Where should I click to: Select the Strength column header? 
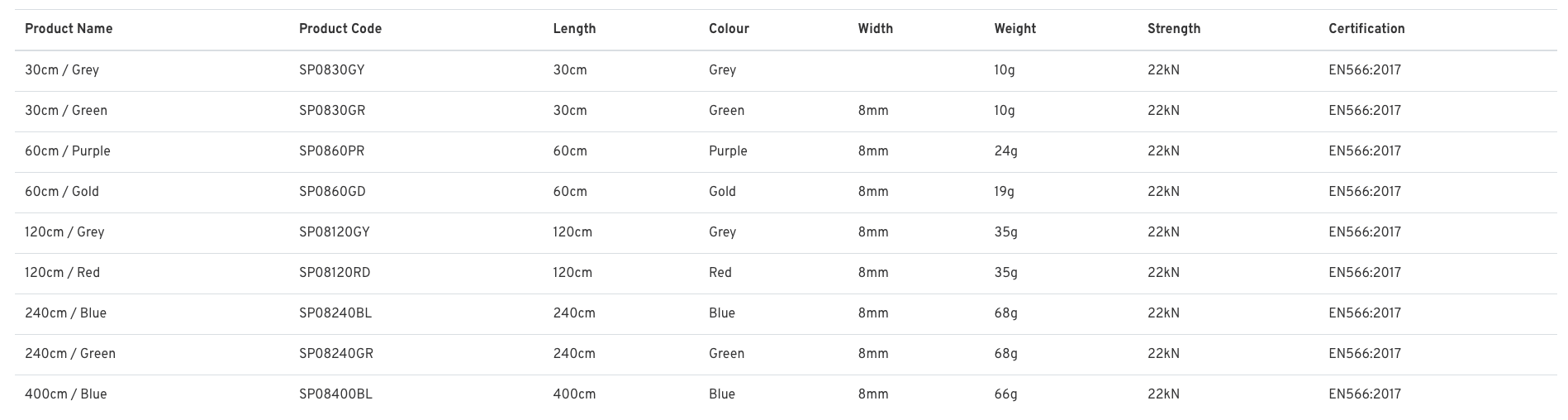pos(1174,29)
